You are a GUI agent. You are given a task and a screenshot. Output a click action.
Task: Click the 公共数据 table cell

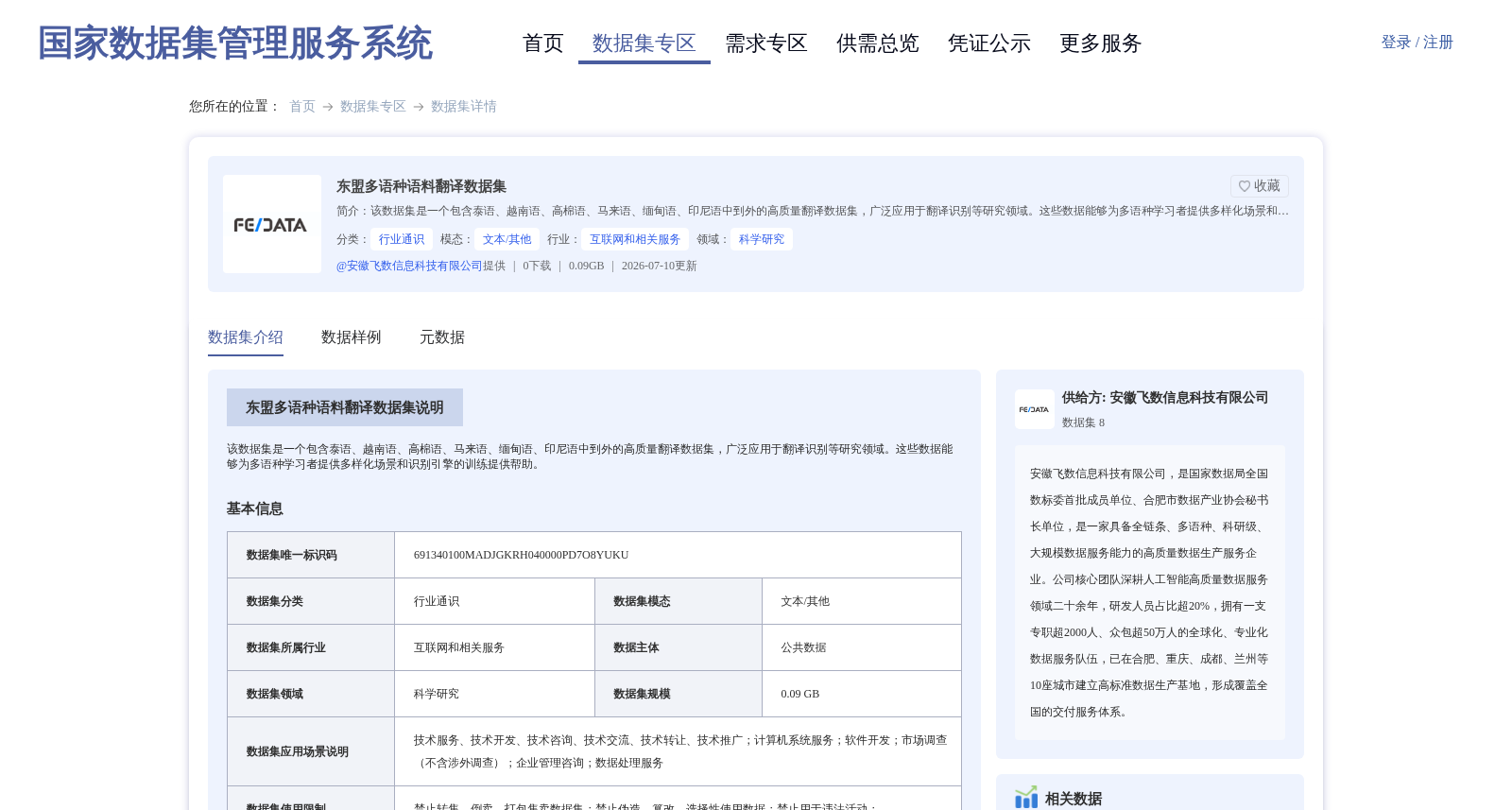click(804, 647)
